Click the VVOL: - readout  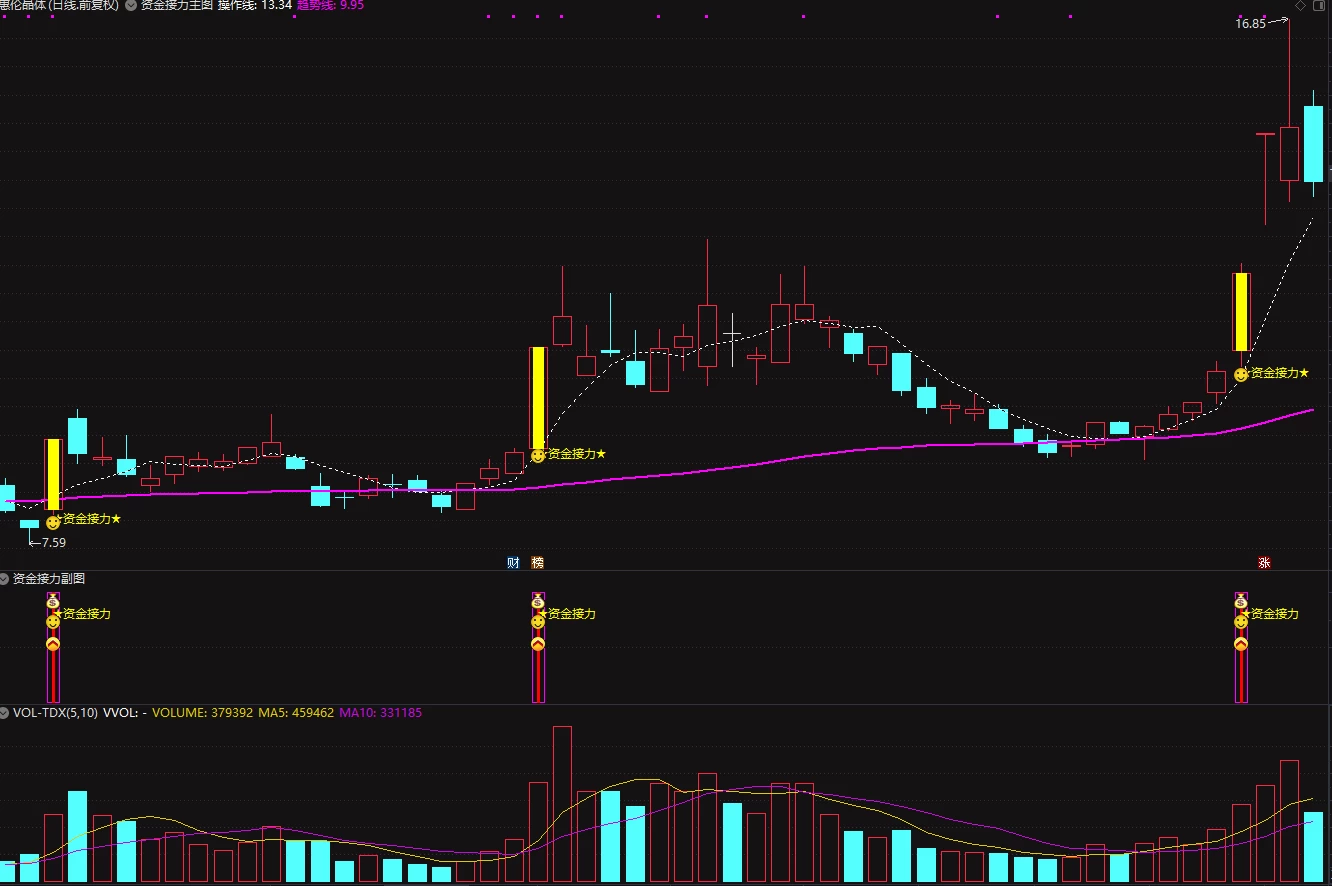(x=125, y=713)
